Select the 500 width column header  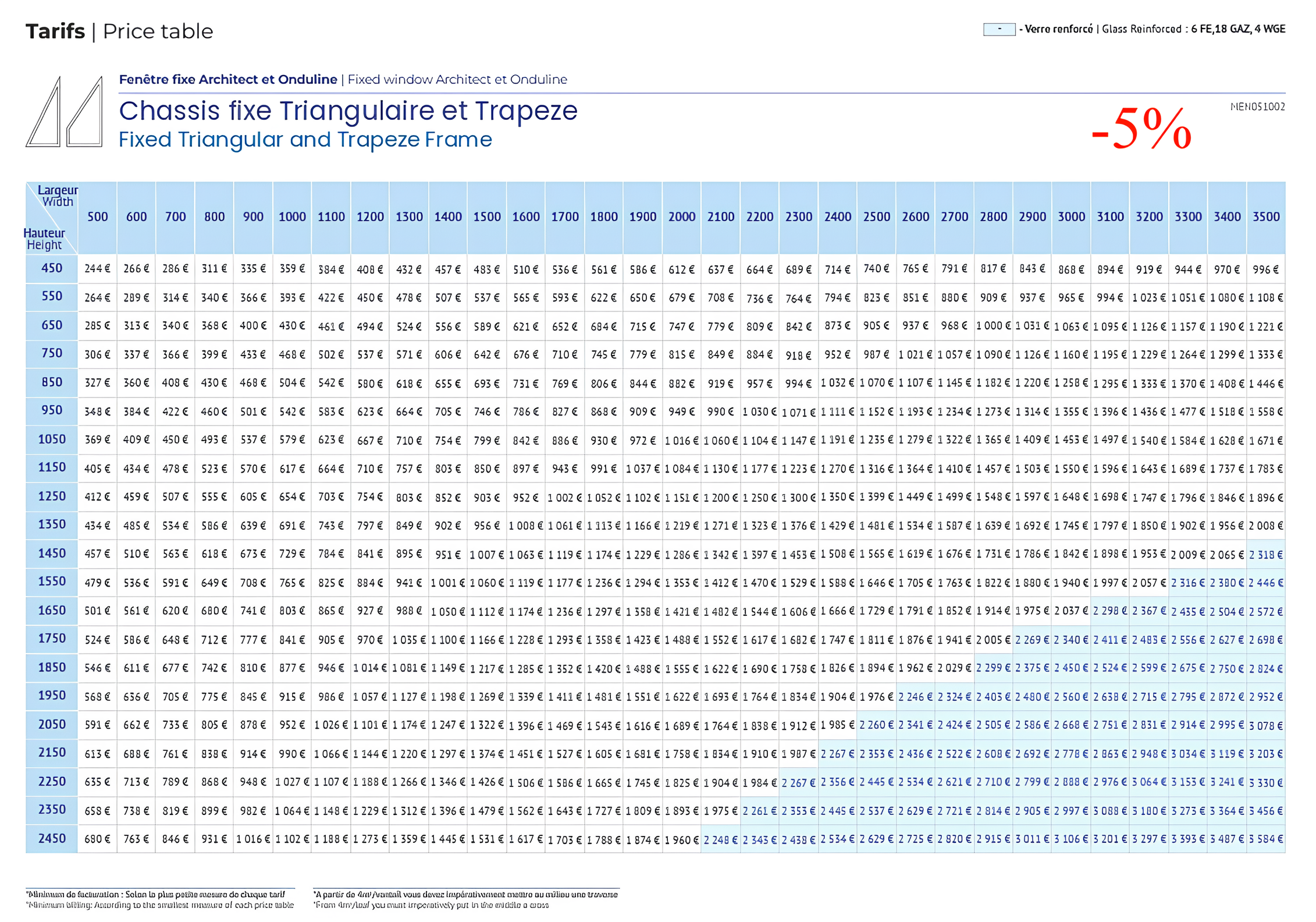(98, 217)
